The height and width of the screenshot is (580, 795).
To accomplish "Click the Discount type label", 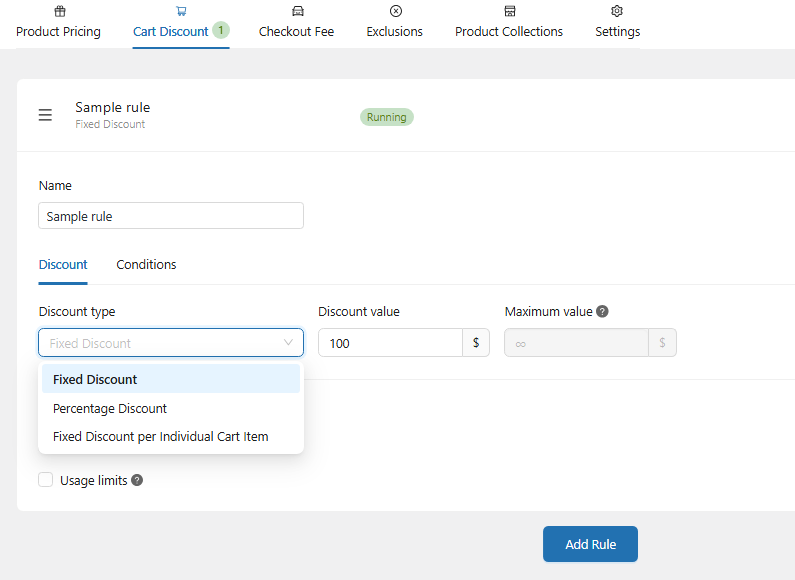I will pyautogui.click(x=77, y=312).
